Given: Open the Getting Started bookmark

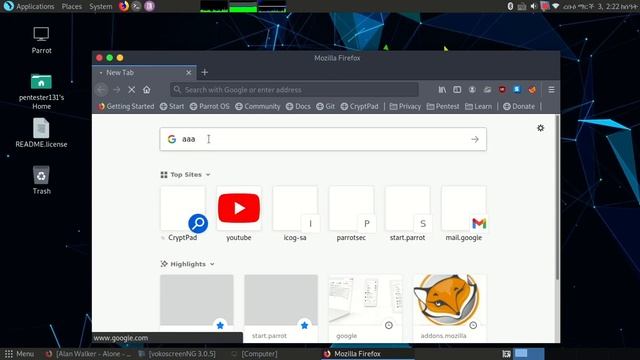Looking at the screenshot, I should [x=126, y=107].
